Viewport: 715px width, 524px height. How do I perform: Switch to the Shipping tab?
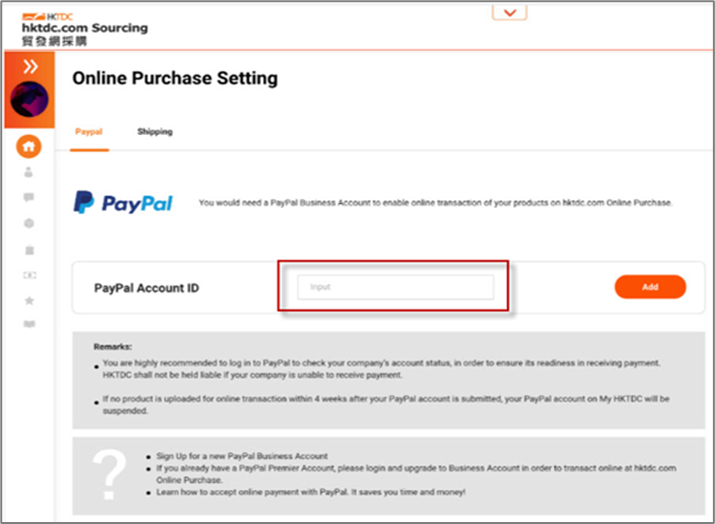click(x=155, y=132)
